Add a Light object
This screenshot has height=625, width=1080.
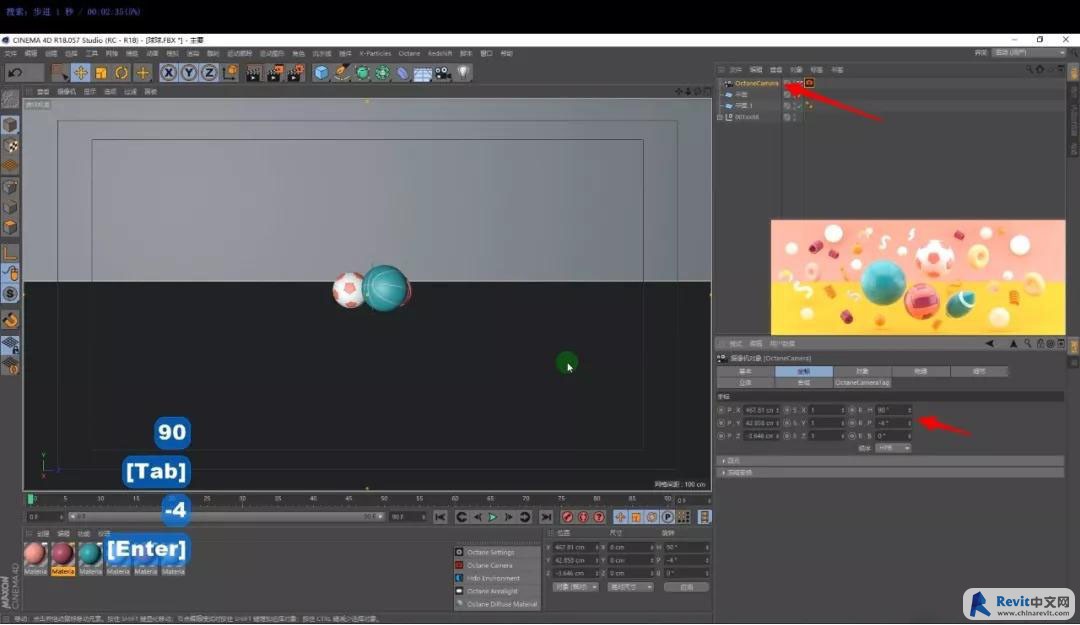[x=464, y=72]
